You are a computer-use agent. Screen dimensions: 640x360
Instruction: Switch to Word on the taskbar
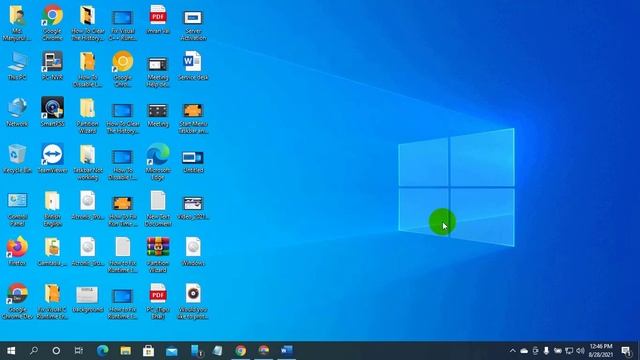click(x=287, y=351)
